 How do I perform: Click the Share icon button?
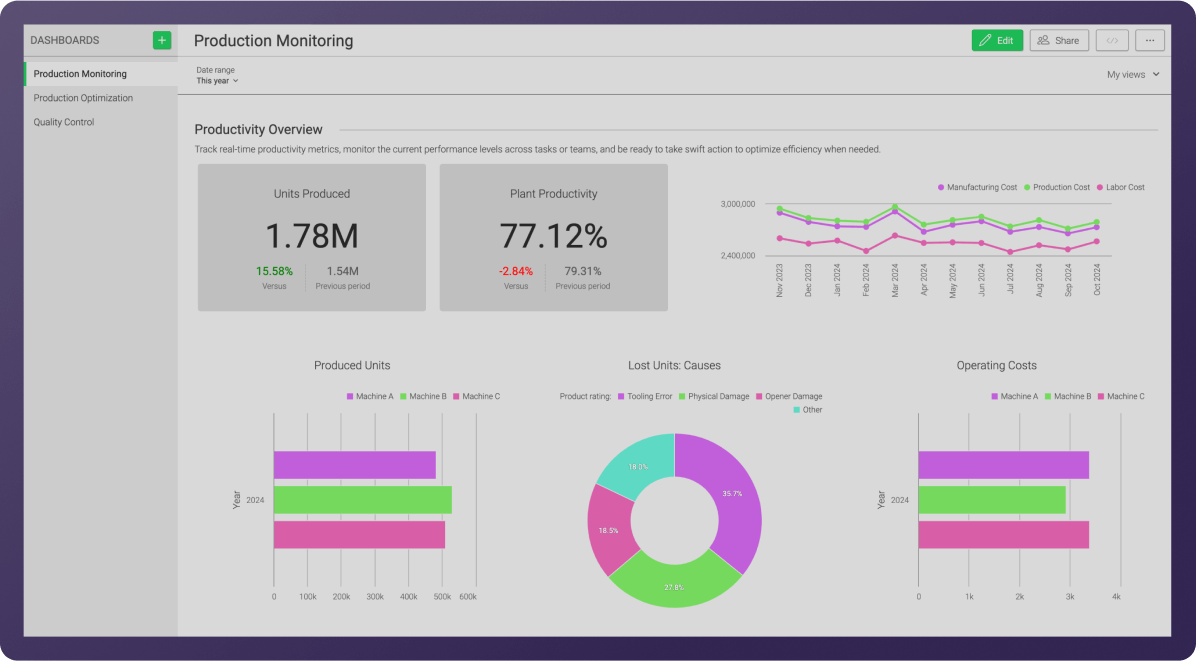[x=1045, y=40]
